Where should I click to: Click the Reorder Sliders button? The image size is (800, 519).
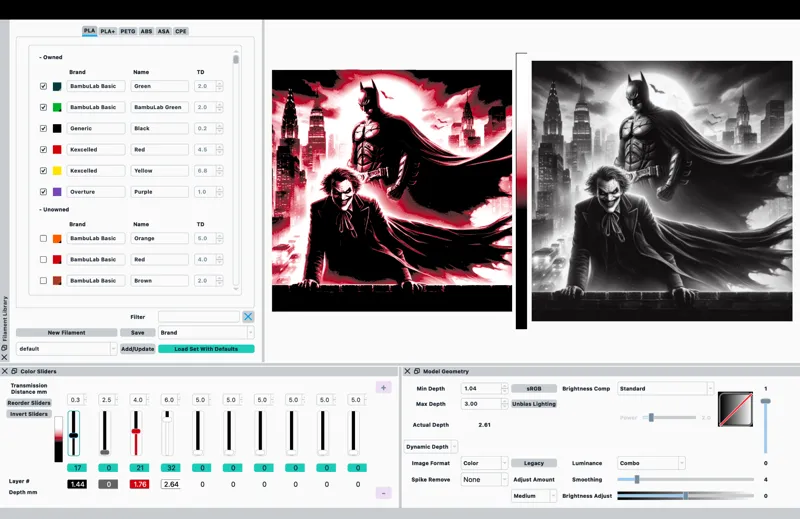click(x=29, y=403)
